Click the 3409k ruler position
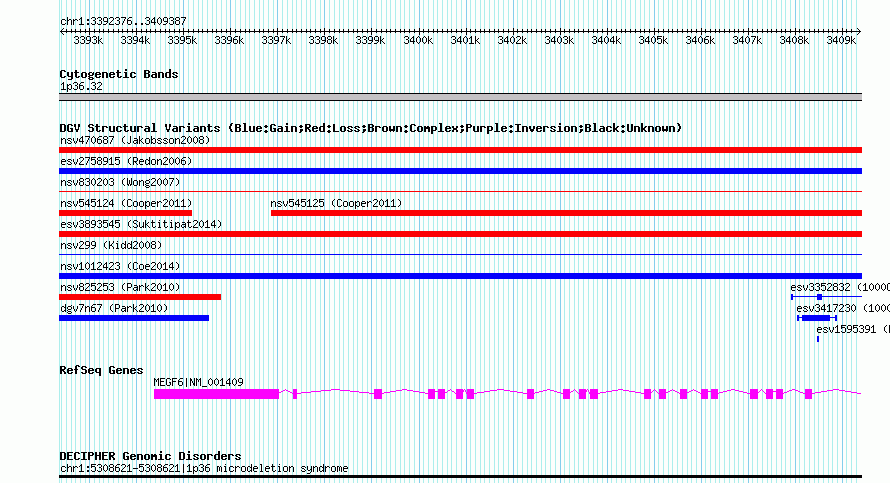 click(x=841, y=40)
